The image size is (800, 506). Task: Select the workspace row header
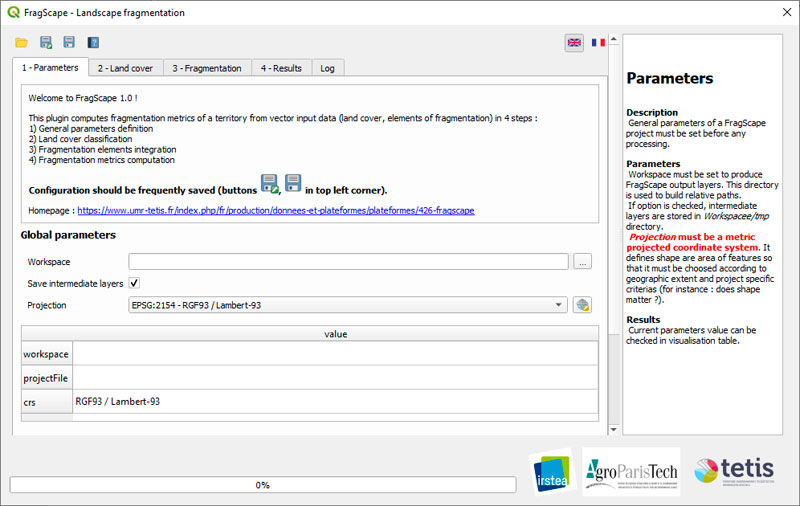tap(46, 353)
